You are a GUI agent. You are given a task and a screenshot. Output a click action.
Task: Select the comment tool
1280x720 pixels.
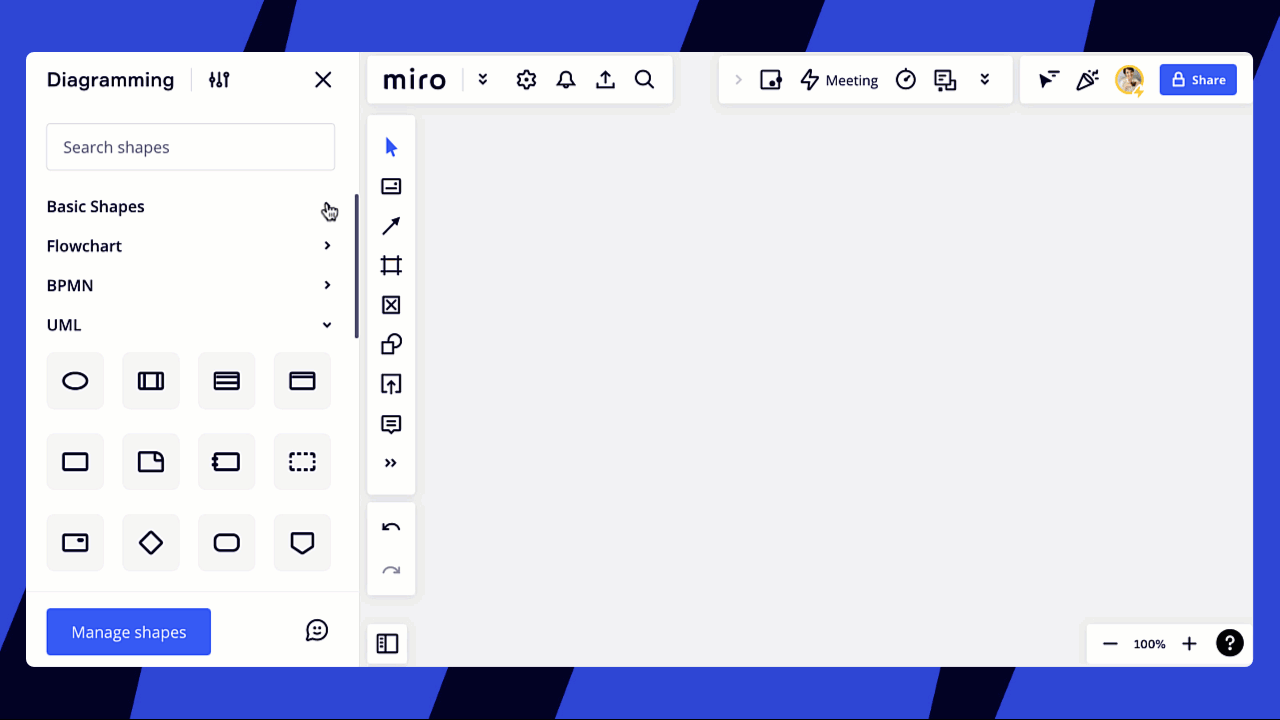[x=391, y=424]
